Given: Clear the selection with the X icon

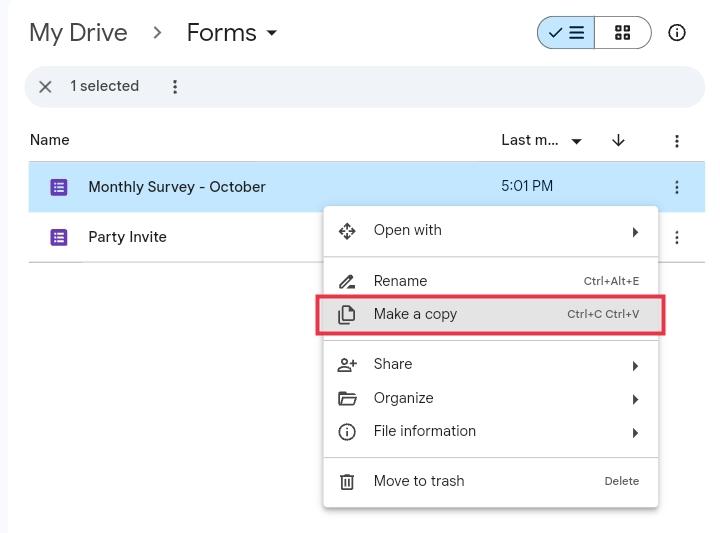Looking at the screenshot, I should (45, 86).
